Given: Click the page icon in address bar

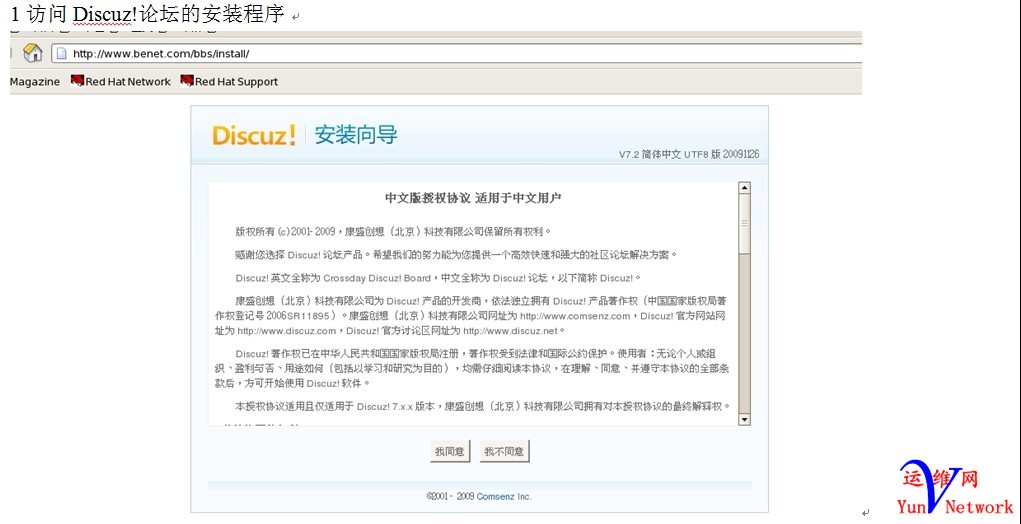Looking at the screenshot, I should [x=62, y=53].
